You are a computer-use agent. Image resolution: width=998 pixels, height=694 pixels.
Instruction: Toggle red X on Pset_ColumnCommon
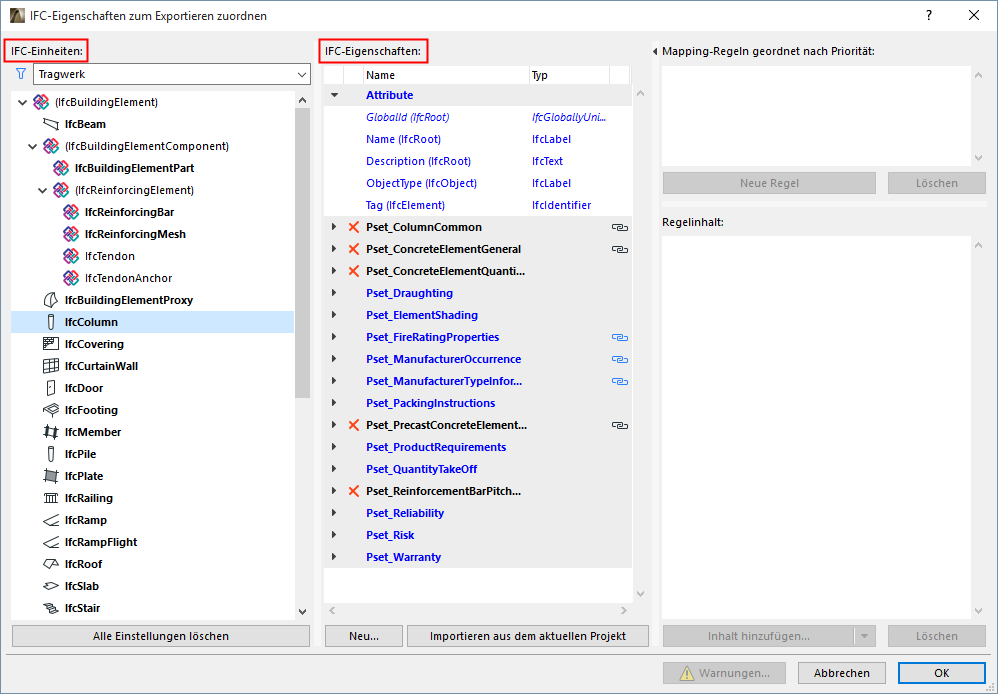[x=354, y=227]
